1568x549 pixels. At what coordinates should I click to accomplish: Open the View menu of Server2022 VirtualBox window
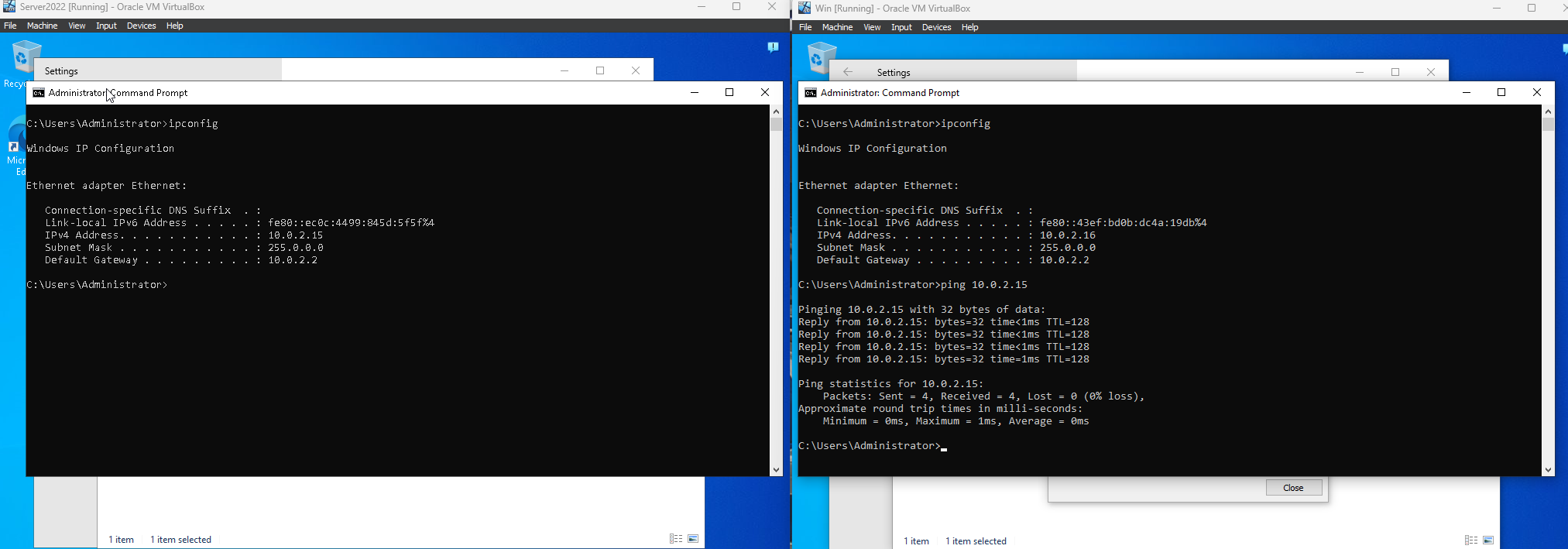[77, 26]
